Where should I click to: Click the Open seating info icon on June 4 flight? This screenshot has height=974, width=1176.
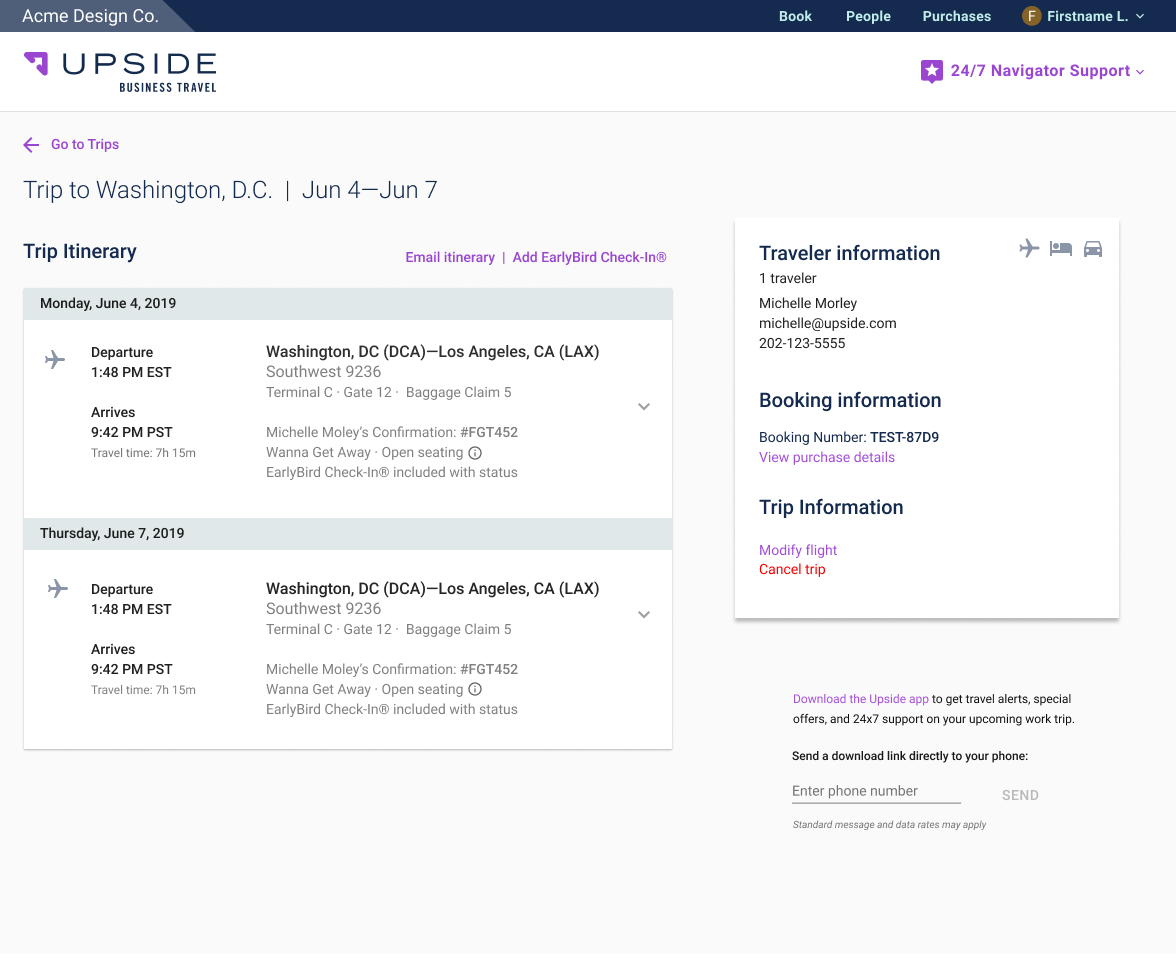coord(475,453)
